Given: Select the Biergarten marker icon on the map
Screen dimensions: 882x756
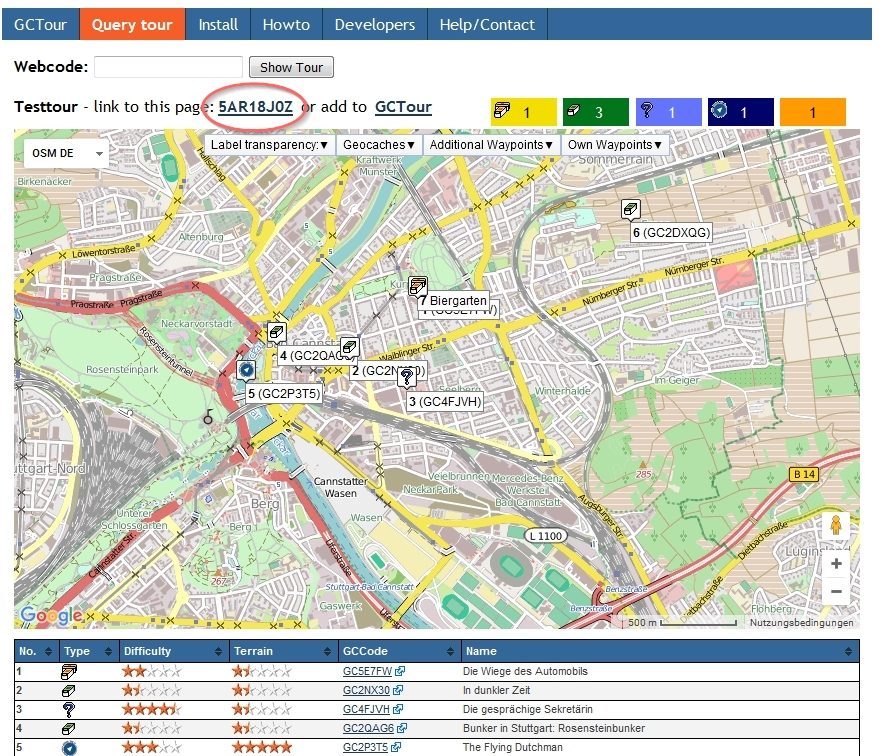Looking at the screenshot, I should click(418, 286).
